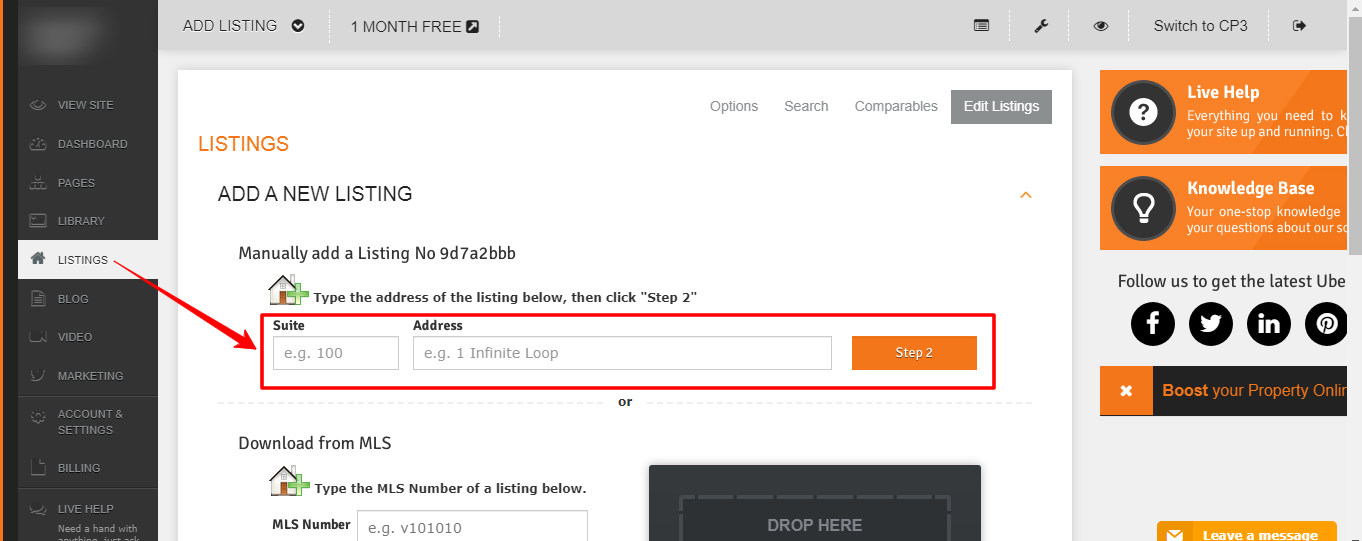Screen dimensions: 1362x541
Task: Open the 1 Month Free link
Action: [415, 26]
